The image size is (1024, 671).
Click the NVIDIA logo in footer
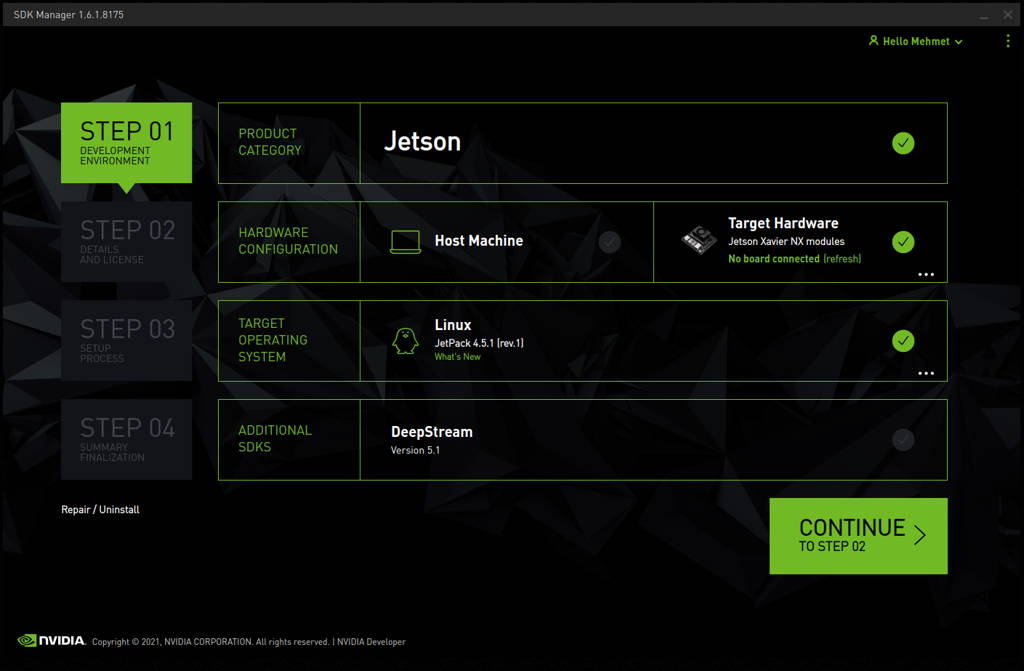tap(51, 640)
